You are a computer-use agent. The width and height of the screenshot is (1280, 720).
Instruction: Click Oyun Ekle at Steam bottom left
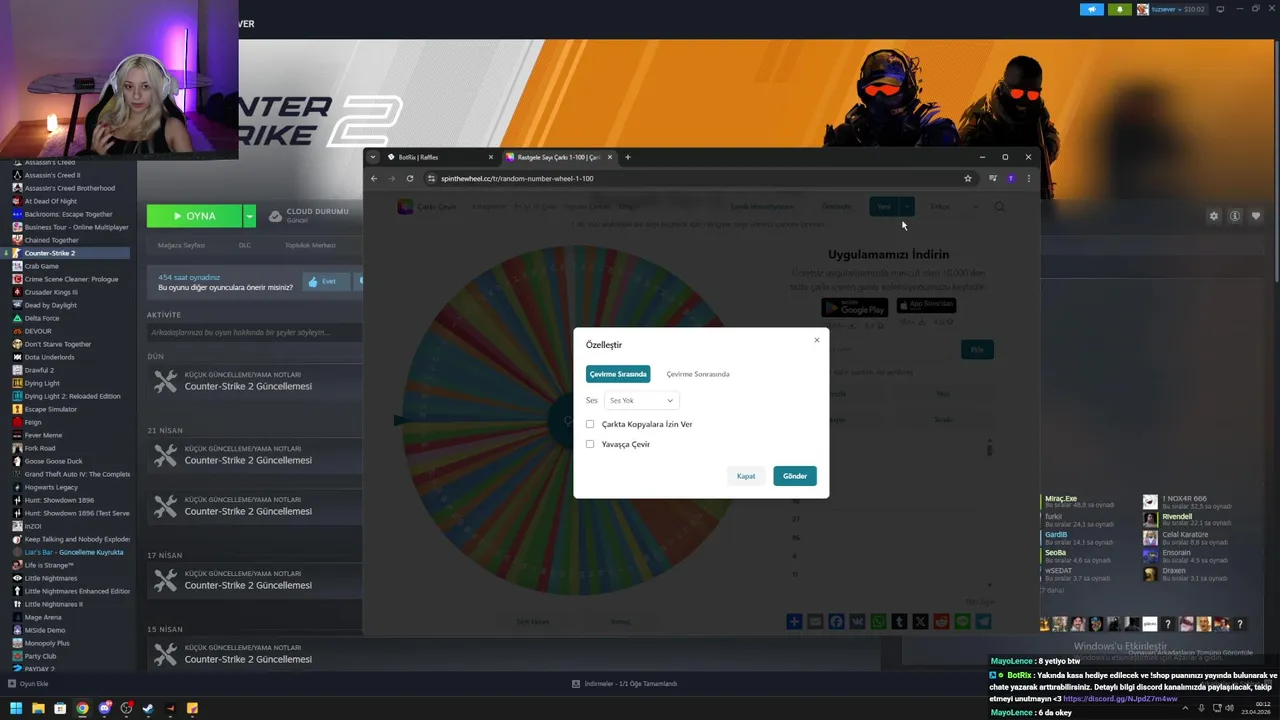(x=28, y=684)
